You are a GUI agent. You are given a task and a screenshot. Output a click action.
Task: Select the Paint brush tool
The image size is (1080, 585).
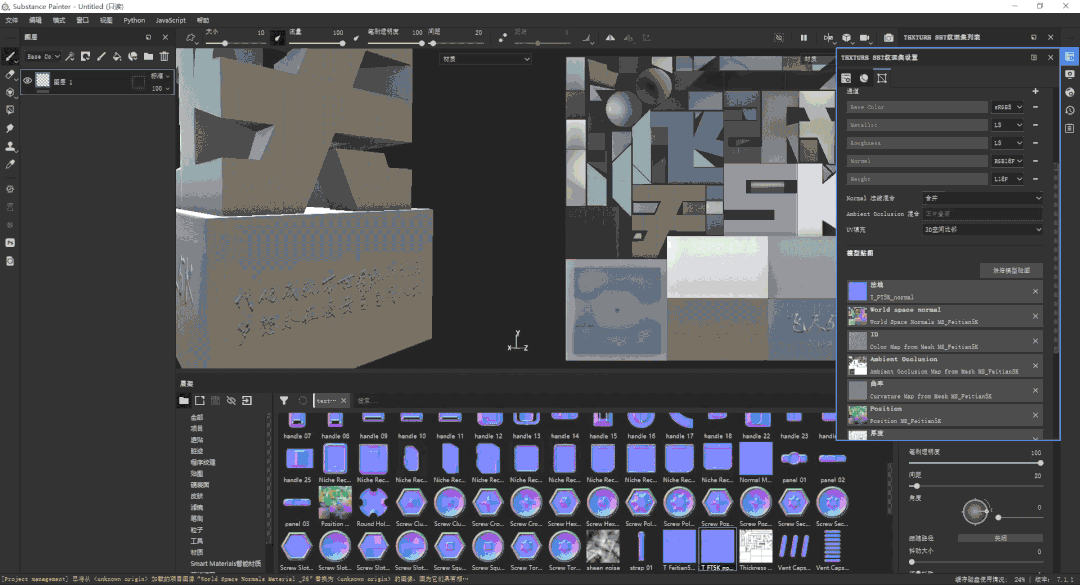pos(10,57)
